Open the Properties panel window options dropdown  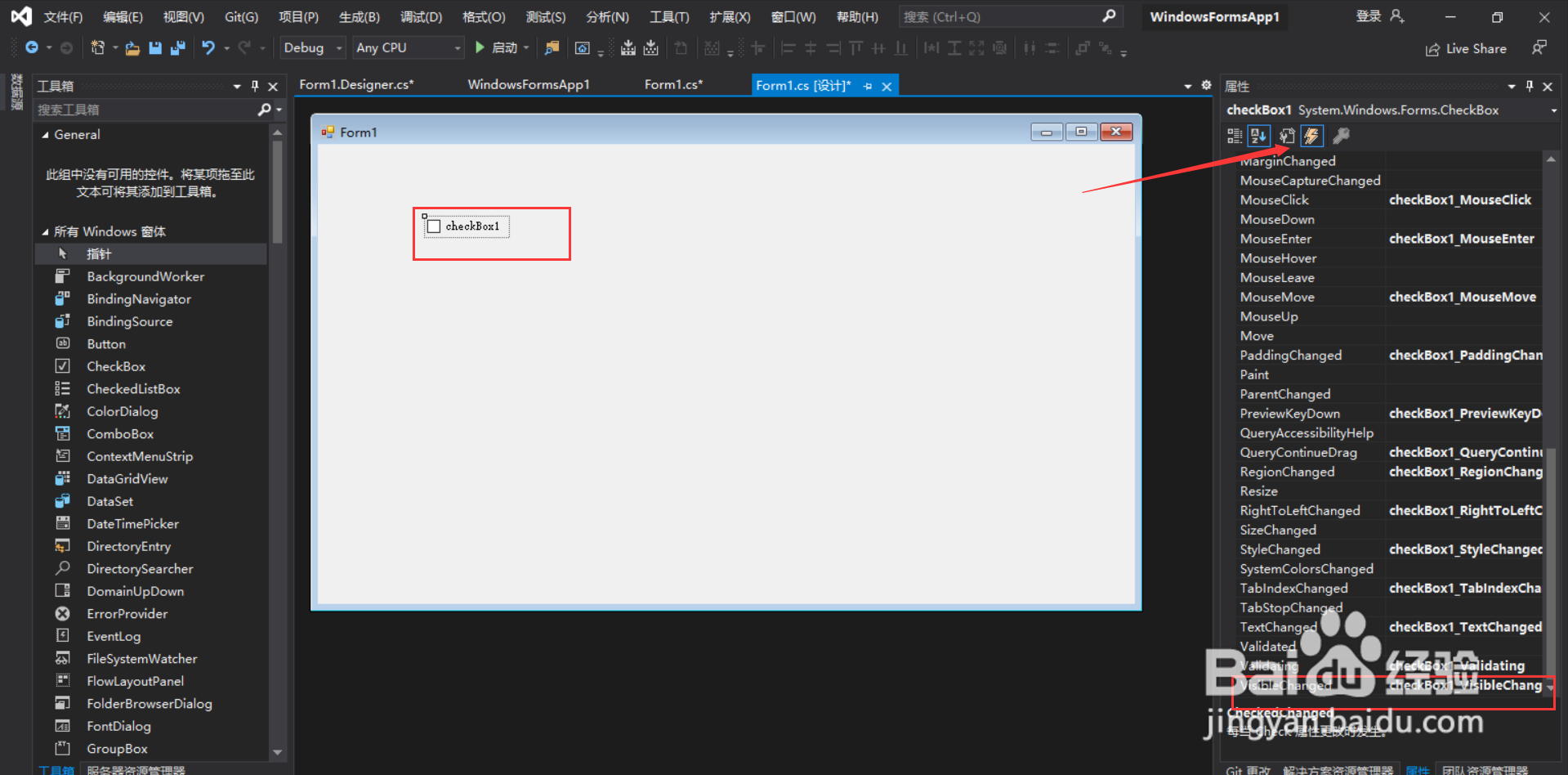1512,86
